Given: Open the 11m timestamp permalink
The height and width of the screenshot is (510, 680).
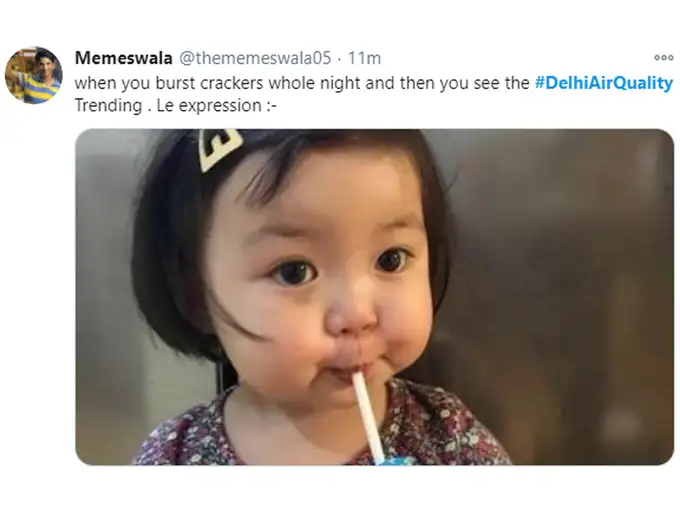Looking at the screenshot, I should click(364, 58).
